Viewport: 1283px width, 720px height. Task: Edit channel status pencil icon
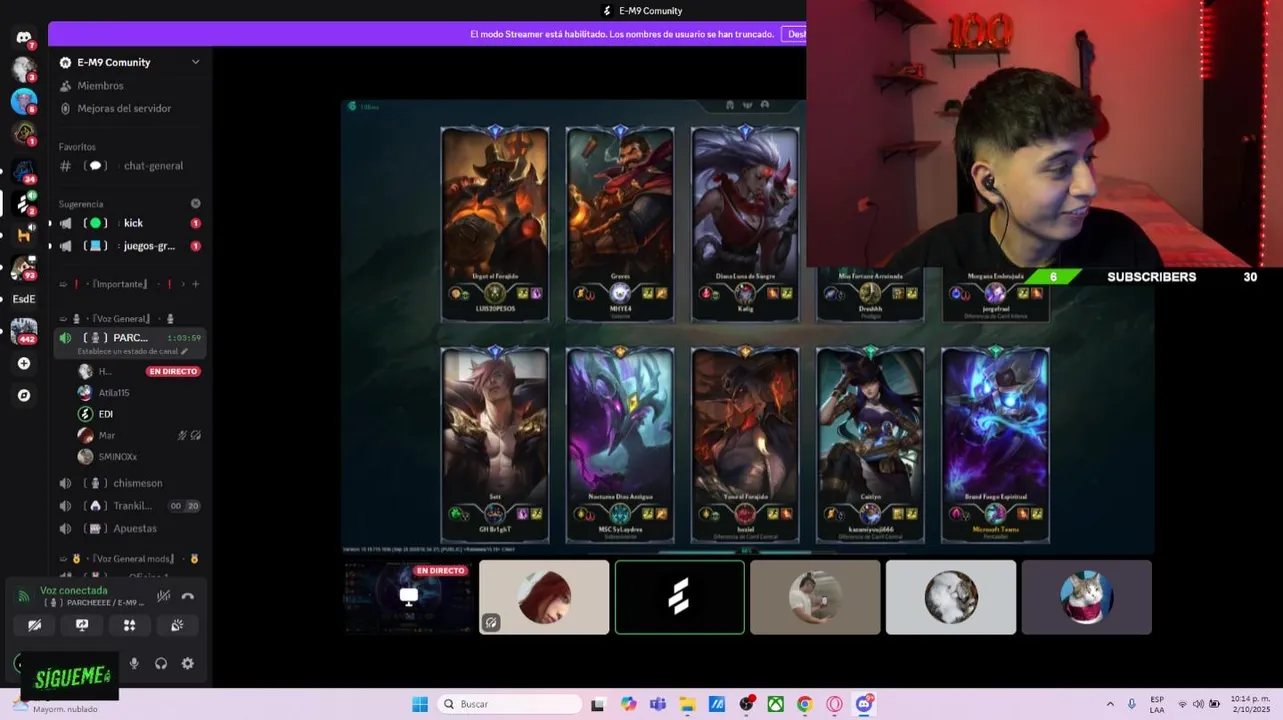click(184, 352)
